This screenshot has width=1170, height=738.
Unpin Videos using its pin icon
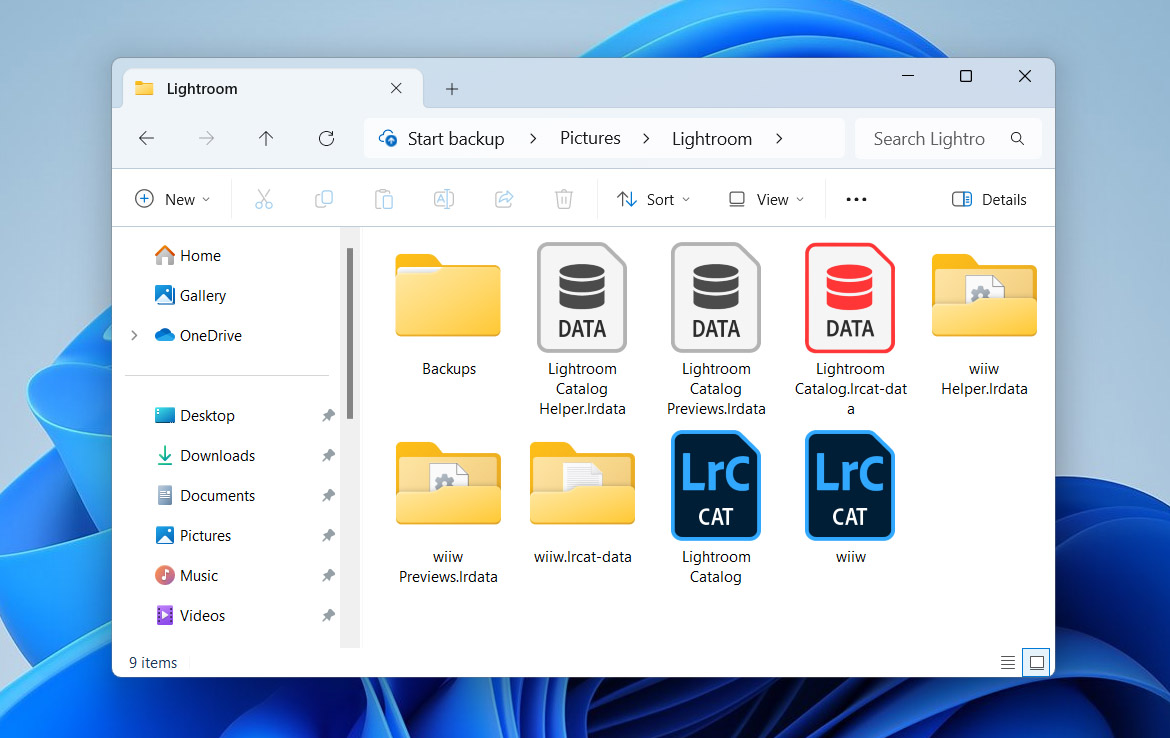tap(328, 616)
